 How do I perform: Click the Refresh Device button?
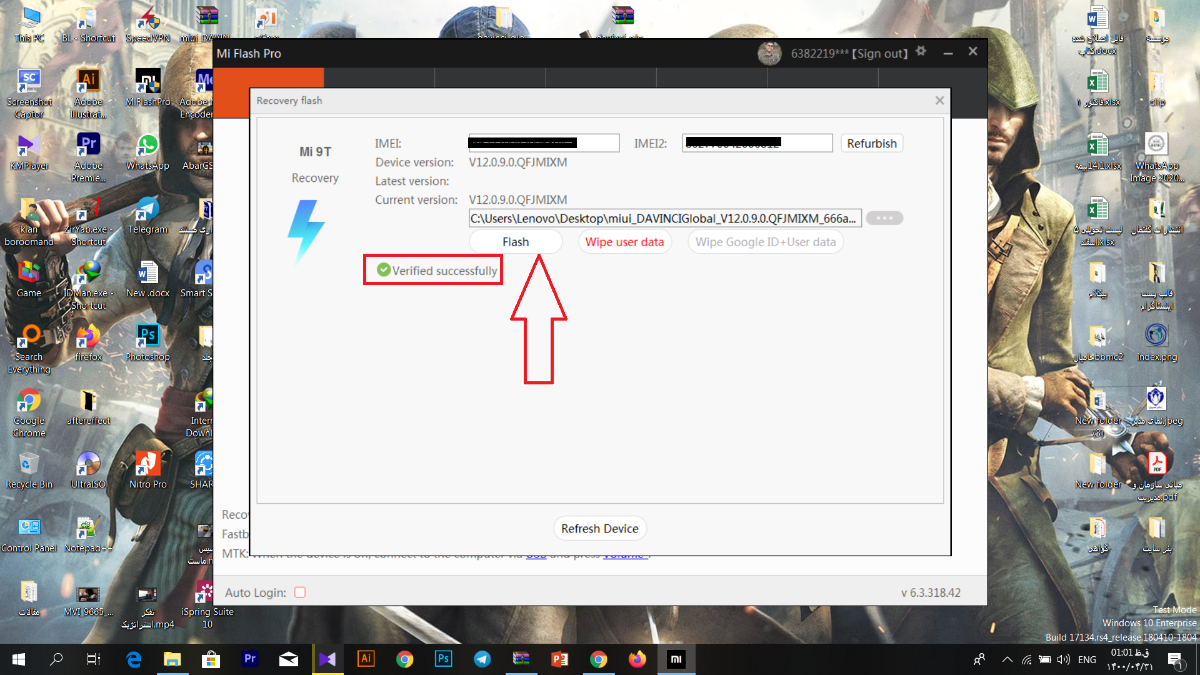click(x=600, y=528)
